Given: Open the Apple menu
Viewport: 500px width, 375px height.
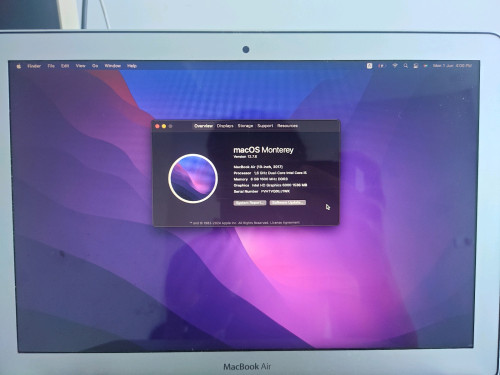Looking at the screenshot, I should tap(19, 66).
